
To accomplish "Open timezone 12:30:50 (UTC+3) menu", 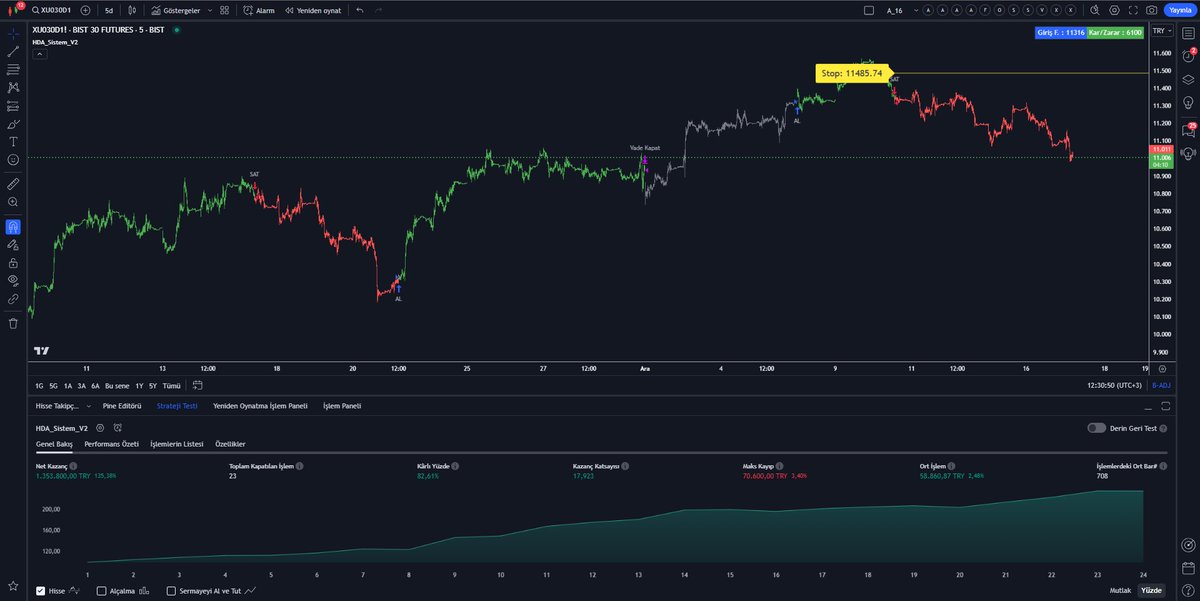I will [x=1115, y=385].
